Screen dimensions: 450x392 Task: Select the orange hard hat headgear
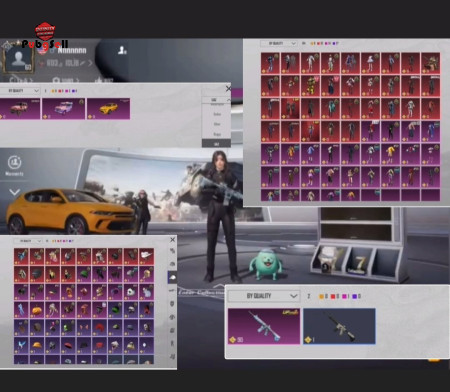click(37, 346)
